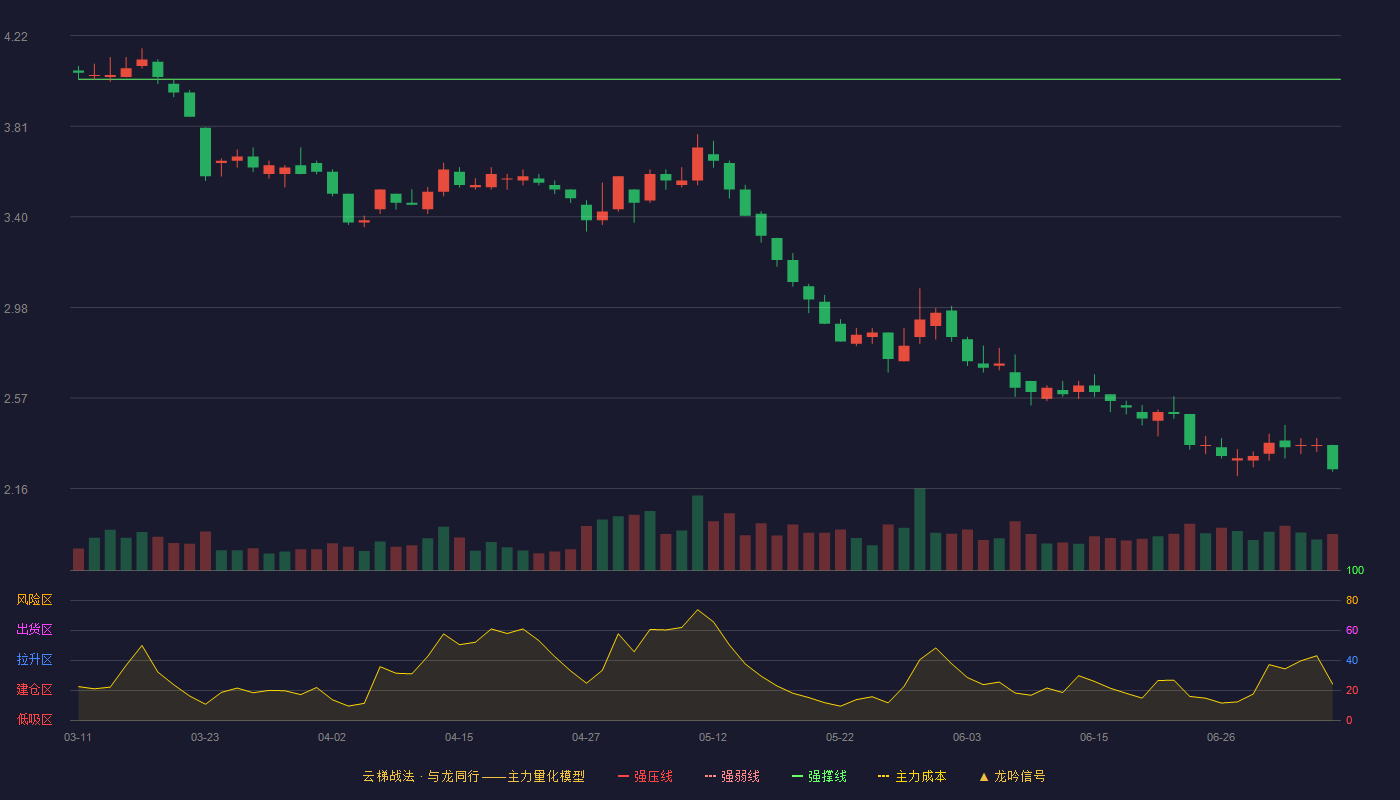Click the 2.98 price axis label
This screenshot has height=800, width=1400.
[16, 309]
